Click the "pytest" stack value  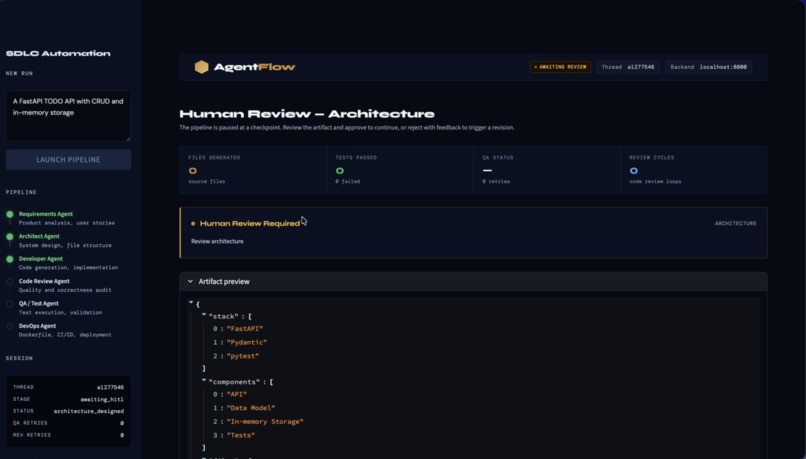tap(243, 356)
